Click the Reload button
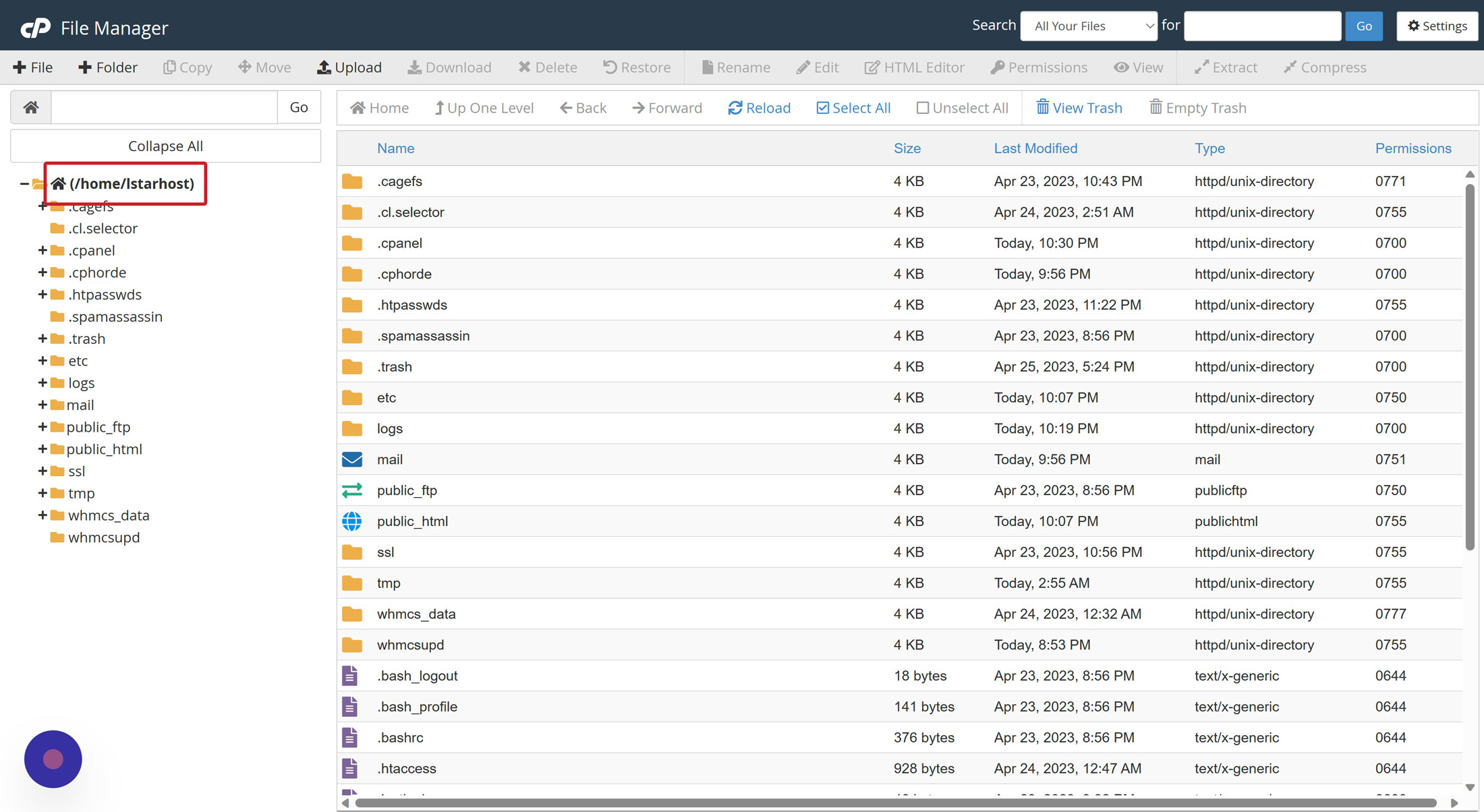The image size is (1484, 812). [x=759, y=108]
